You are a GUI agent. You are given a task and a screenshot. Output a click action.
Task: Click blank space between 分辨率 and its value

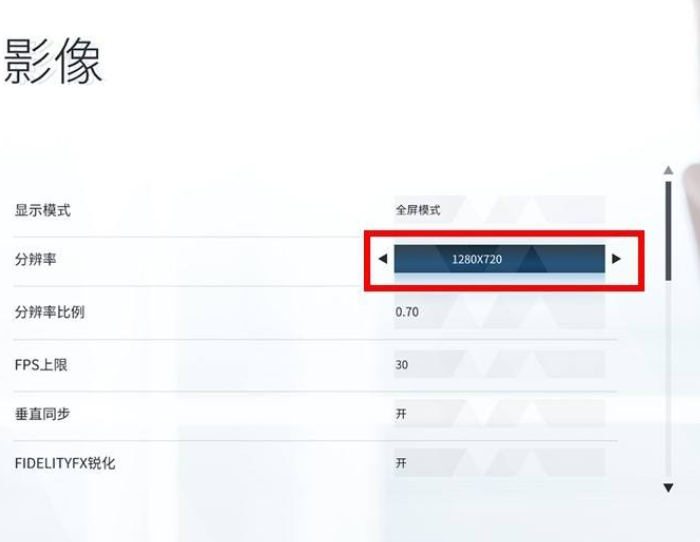point(210,259)
